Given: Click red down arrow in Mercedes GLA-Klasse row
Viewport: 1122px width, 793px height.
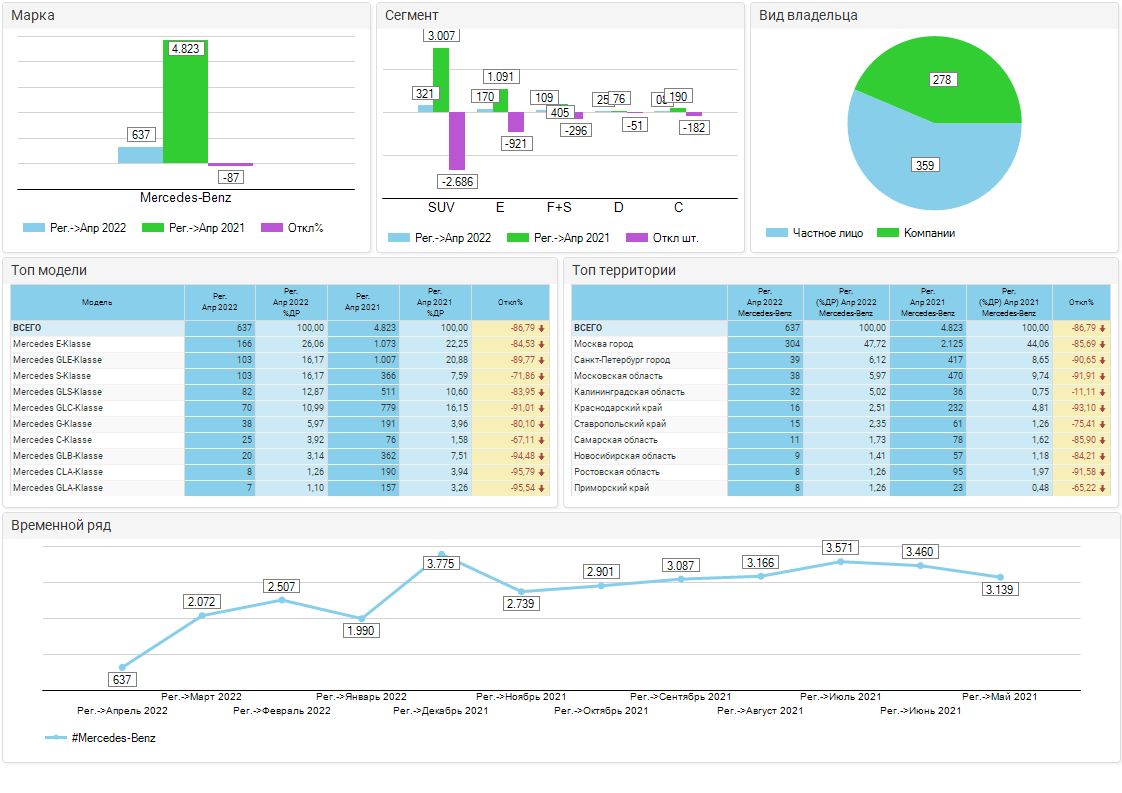Looking at the screenshot, I should (x=541, y=488).
